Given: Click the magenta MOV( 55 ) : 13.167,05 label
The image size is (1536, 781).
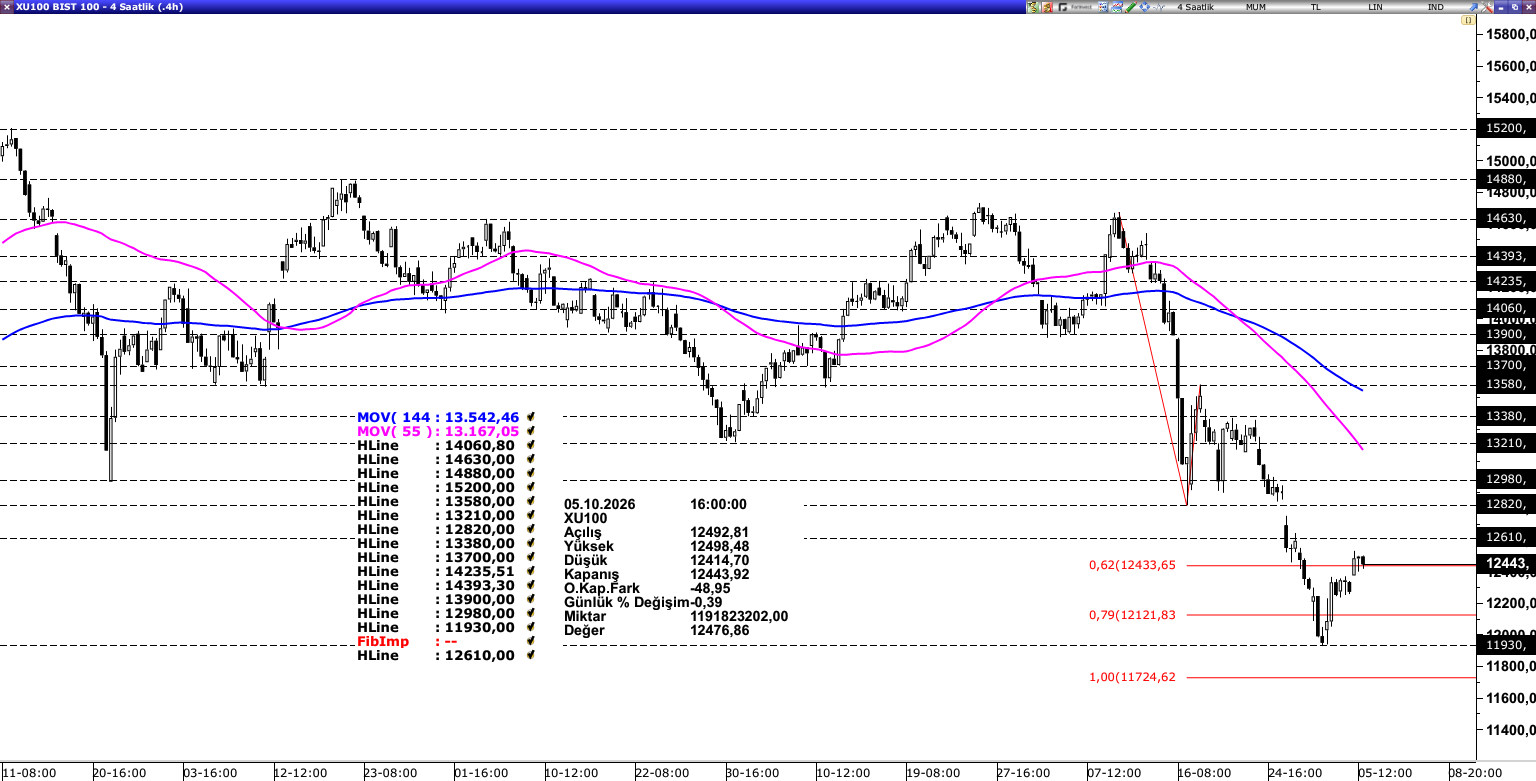Looking at the screenshot, I should (438, 431).
